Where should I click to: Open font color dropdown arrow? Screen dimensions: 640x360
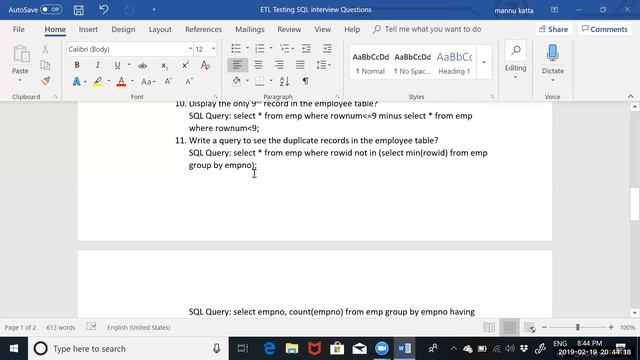click(132, 81)
